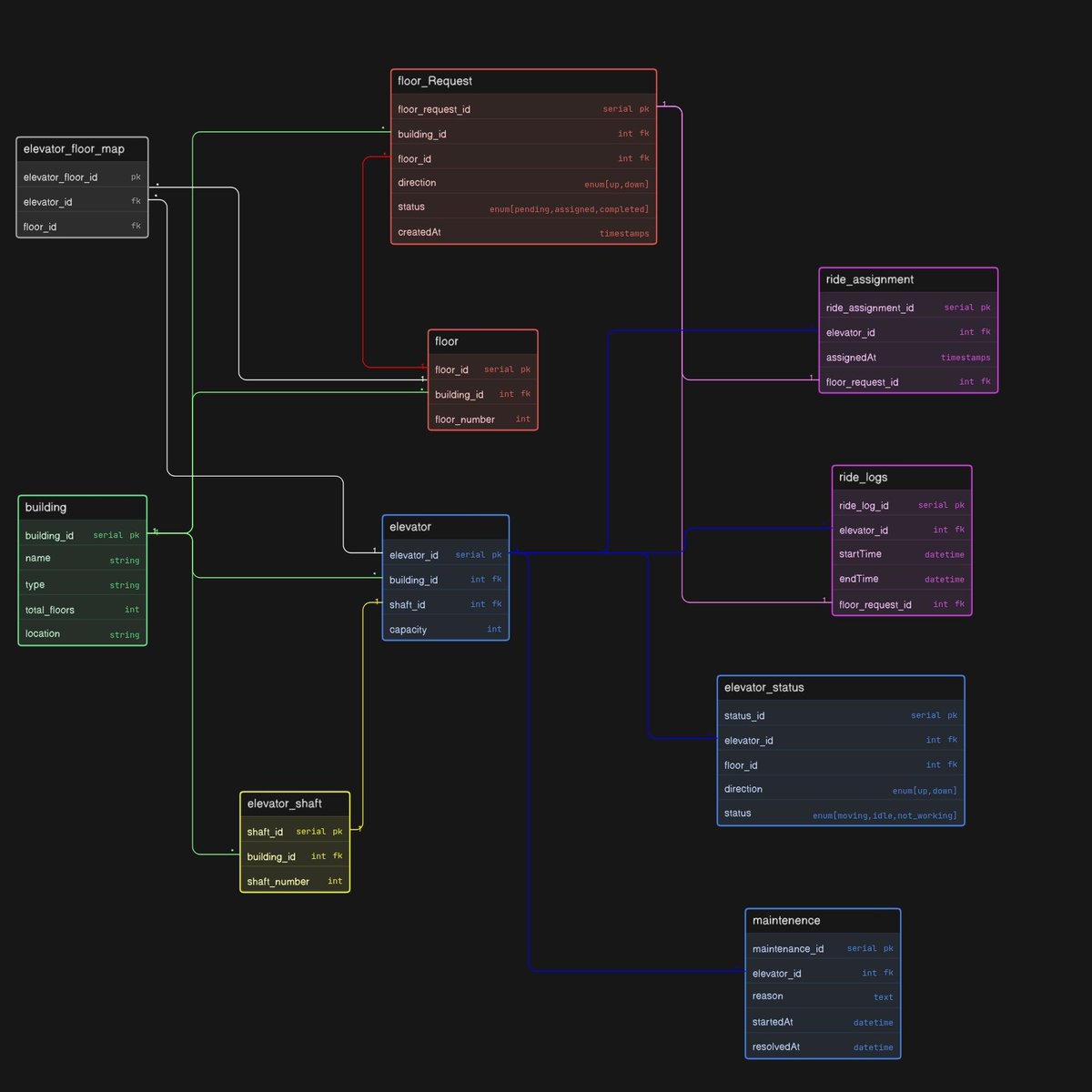
Task: Select building_id row in floor_Request table
Action: coord(523,134)
